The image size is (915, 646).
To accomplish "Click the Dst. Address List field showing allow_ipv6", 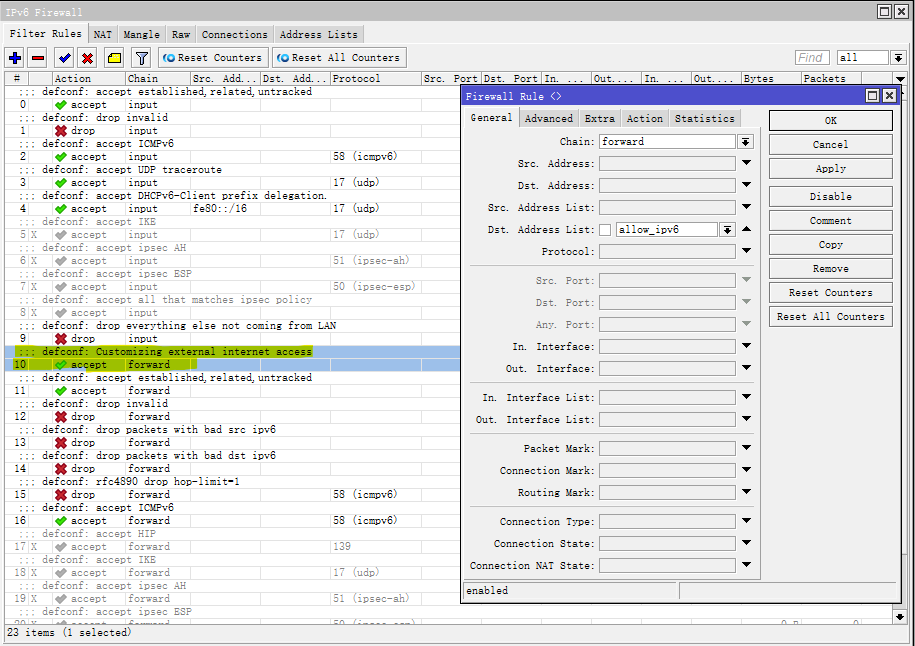I will [x=666, y=230].
